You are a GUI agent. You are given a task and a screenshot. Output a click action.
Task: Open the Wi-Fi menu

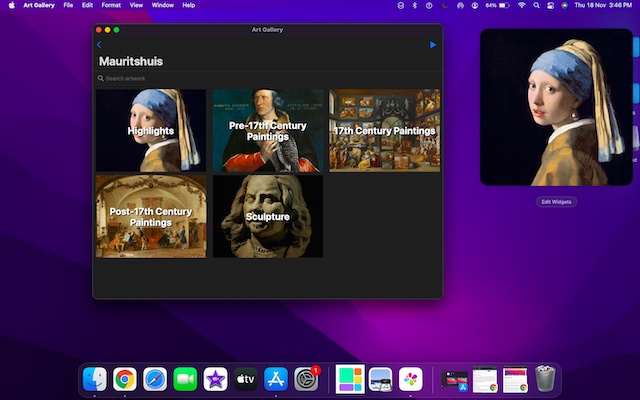[x=522, y=5]
